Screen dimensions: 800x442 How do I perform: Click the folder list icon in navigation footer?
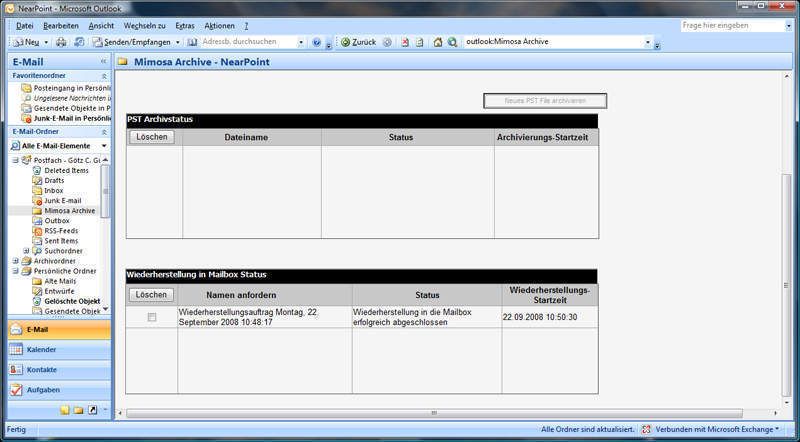point(79,410)
